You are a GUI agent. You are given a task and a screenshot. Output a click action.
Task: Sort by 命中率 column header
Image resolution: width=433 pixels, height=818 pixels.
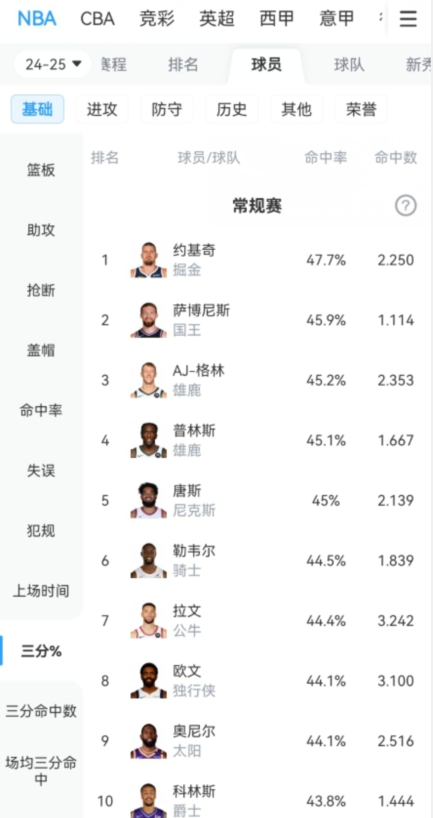pos(326,158)
